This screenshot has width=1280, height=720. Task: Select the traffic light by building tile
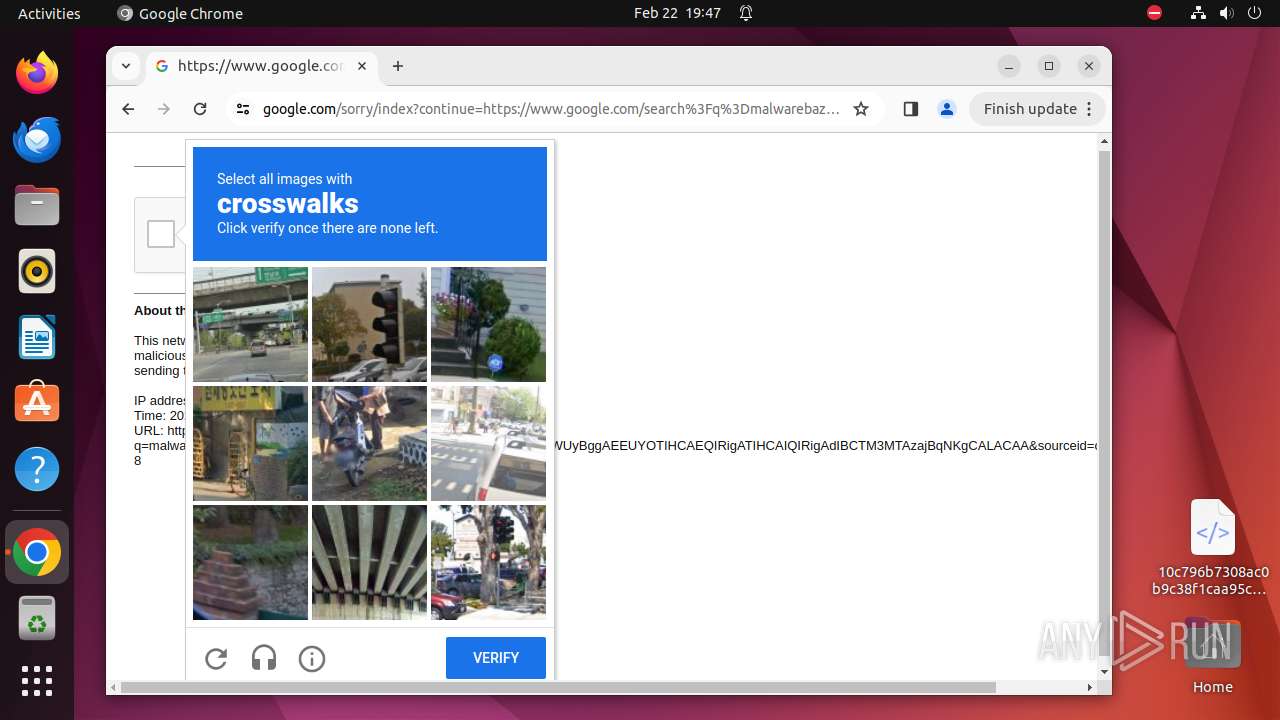pos(369,324)
